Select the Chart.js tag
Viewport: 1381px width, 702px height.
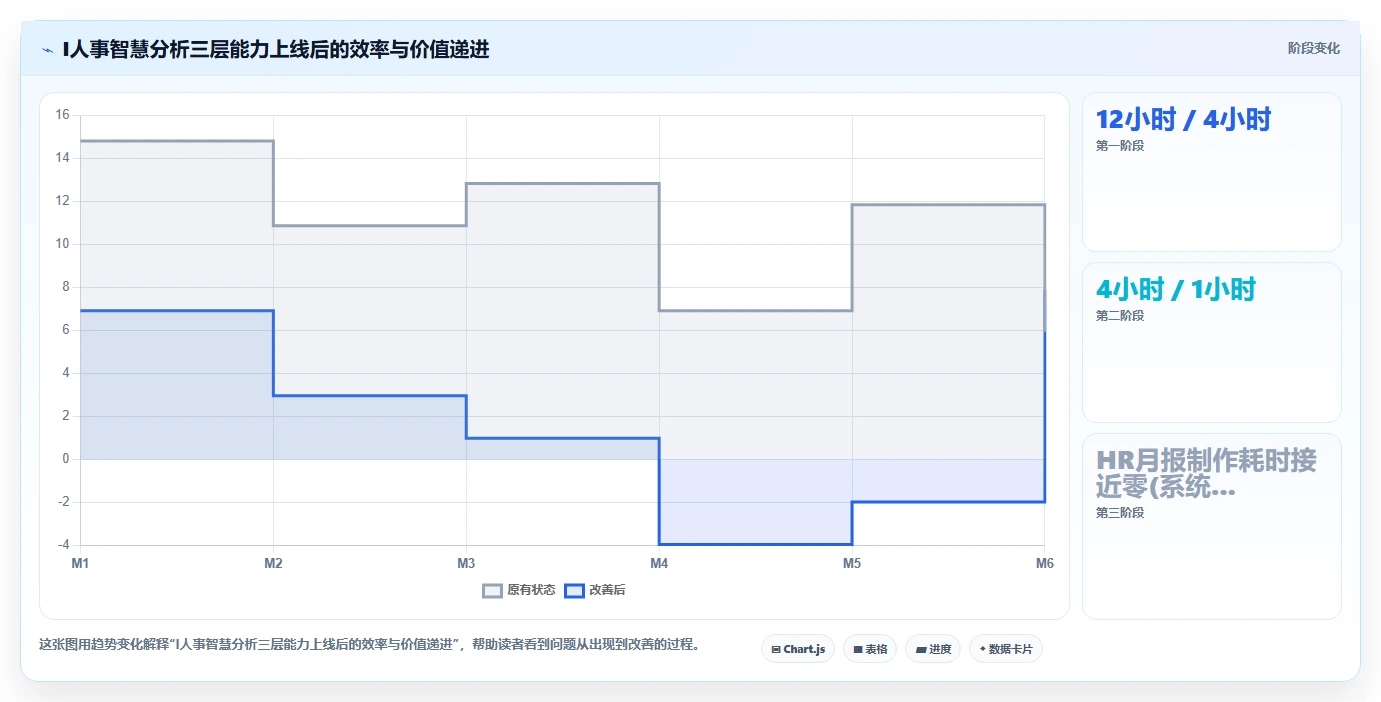(798, 649)
